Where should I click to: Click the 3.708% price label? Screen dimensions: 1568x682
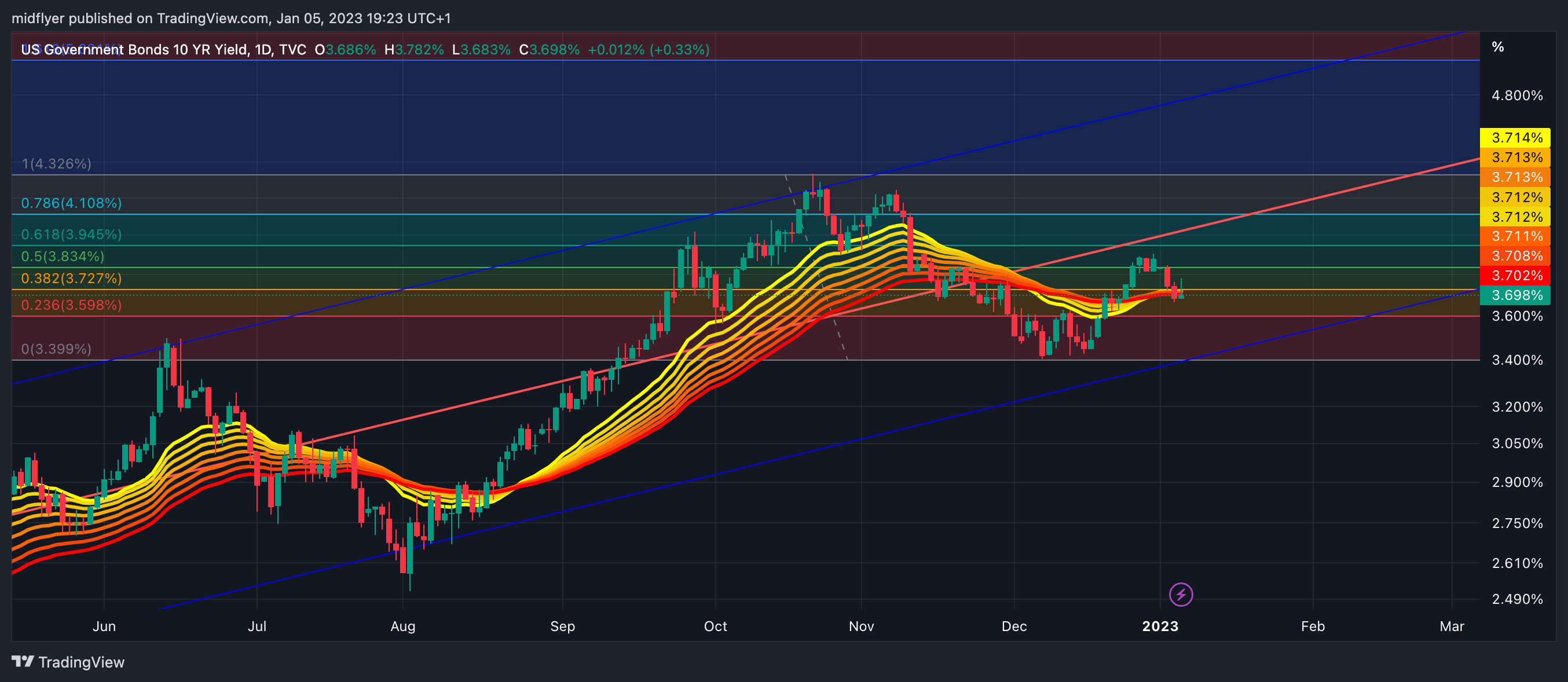point(1515,255)
